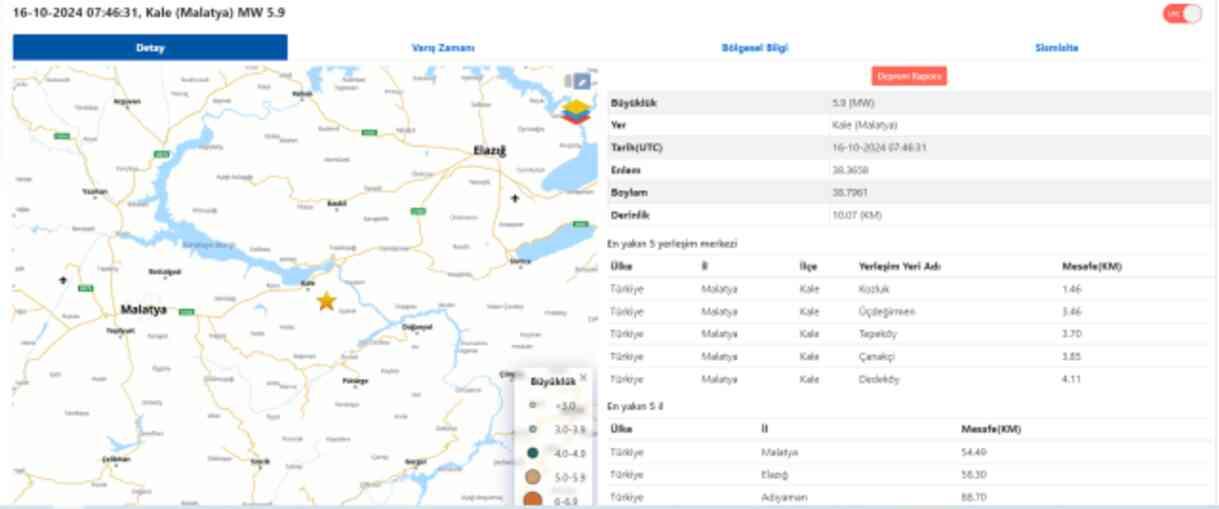
Task: Click the 5.0-5.9 magnitude legend circle
Action: tap(534, 477)
